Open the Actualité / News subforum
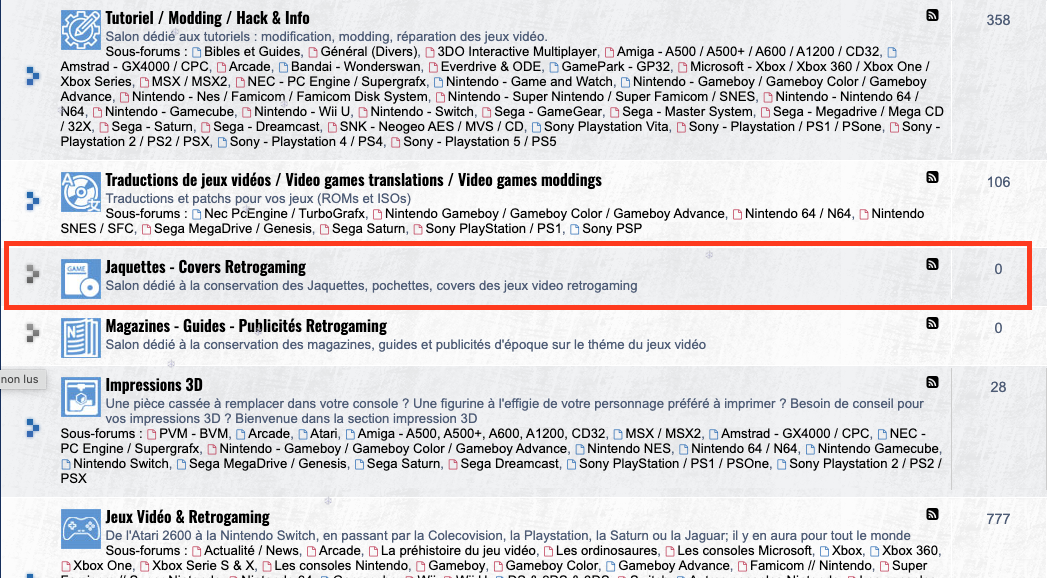The height and width of the screenshot is (578, 1047). (x=252, y=551)
